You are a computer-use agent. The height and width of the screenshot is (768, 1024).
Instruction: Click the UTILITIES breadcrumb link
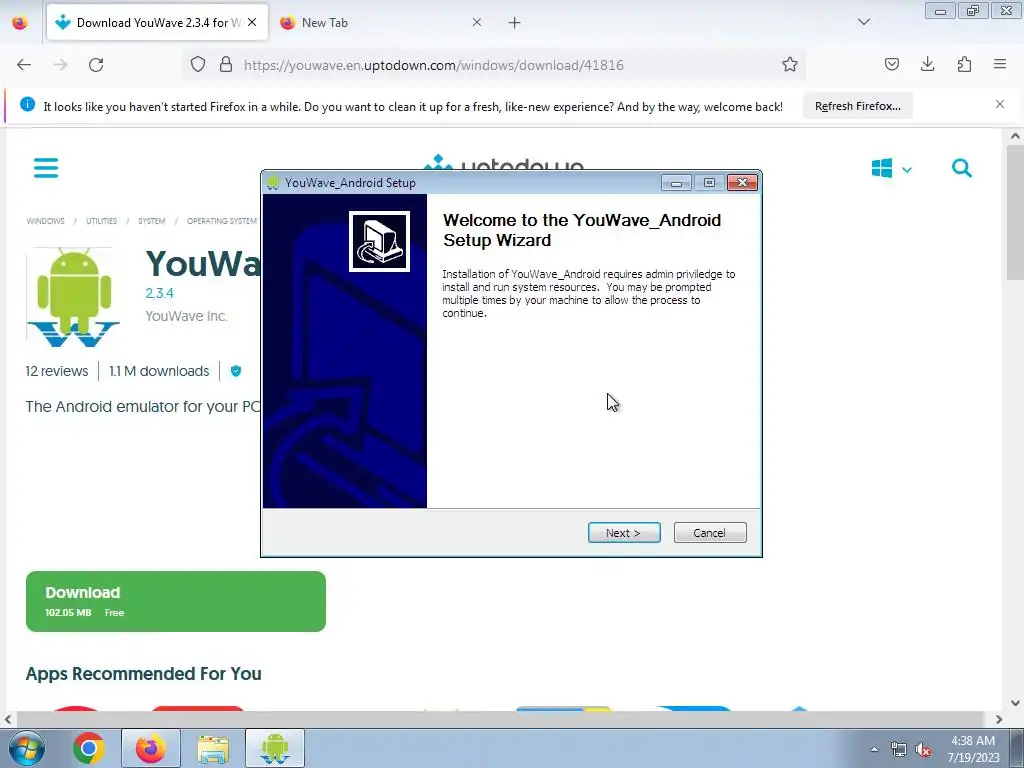101,221
